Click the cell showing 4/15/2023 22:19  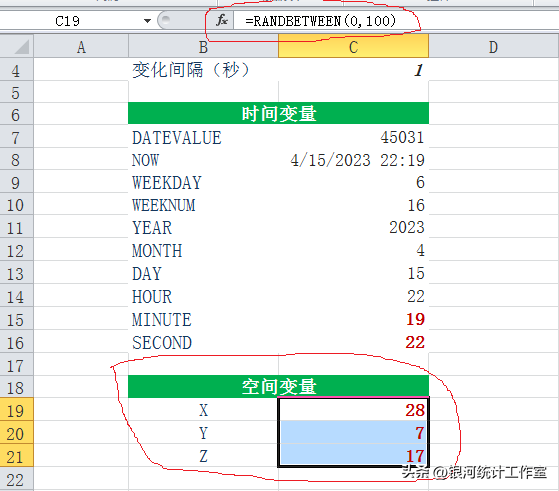353,160
